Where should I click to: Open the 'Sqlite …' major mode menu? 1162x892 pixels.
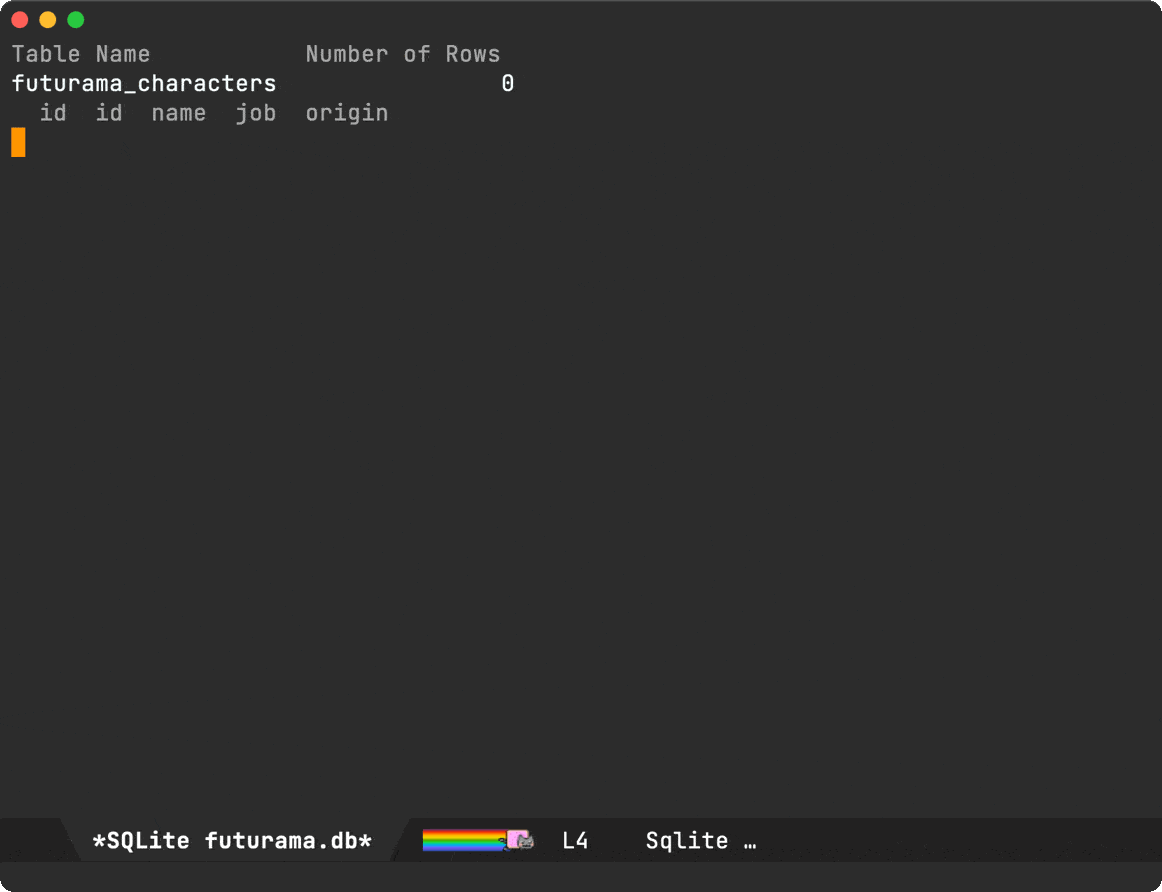pos(700,841)
